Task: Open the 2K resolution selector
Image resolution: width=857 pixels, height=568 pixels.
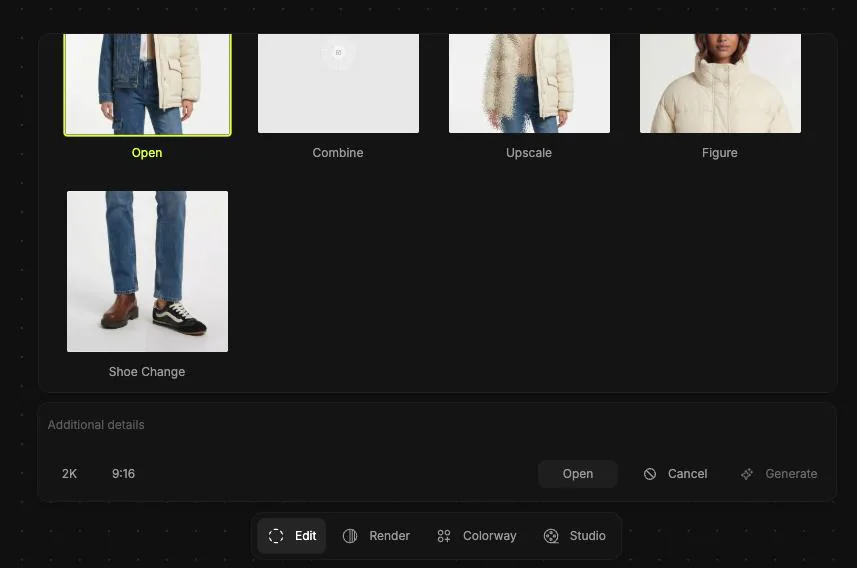Action: coord(69,474)
